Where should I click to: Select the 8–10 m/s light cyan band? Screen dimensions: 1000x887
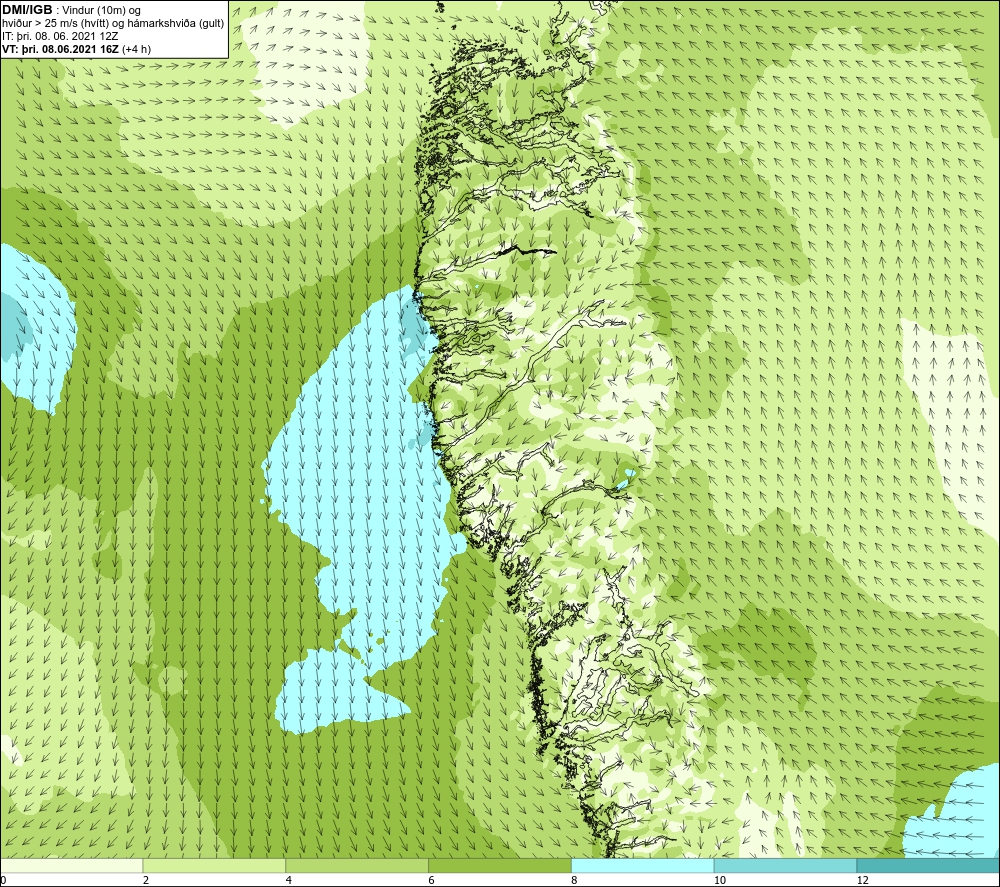643,865
